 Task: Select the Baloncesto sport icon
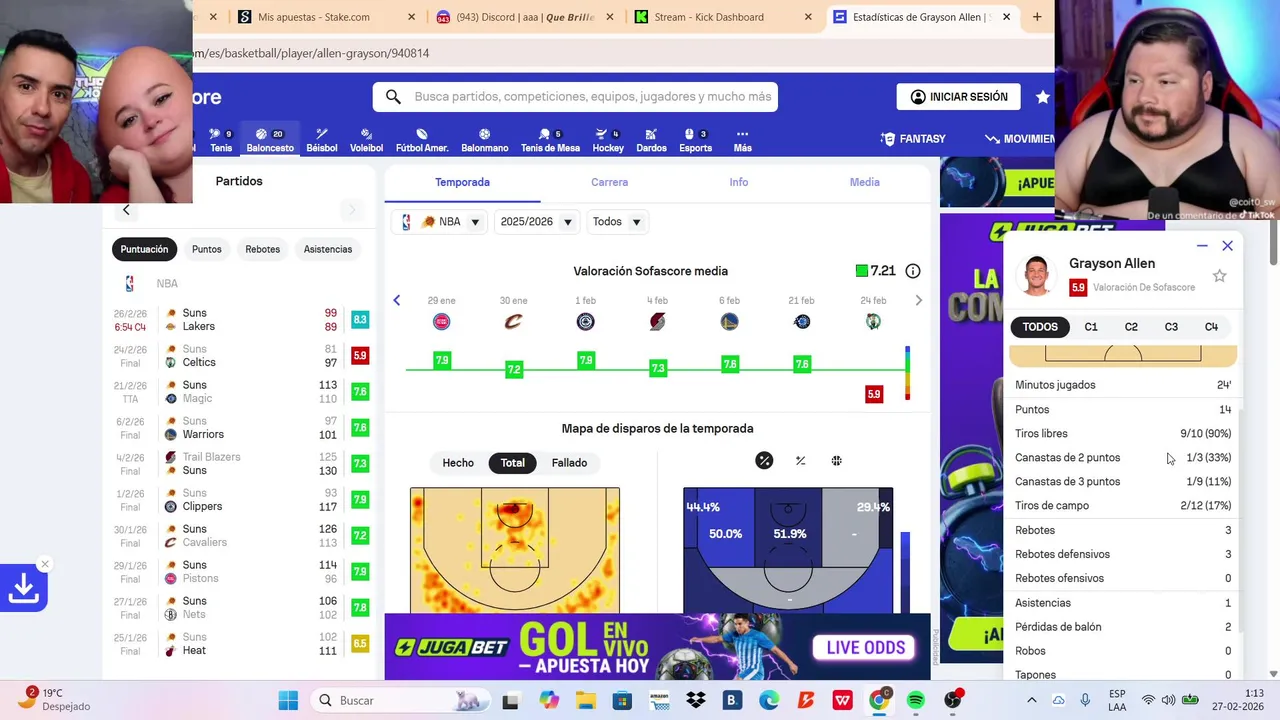tap(270, 140)
